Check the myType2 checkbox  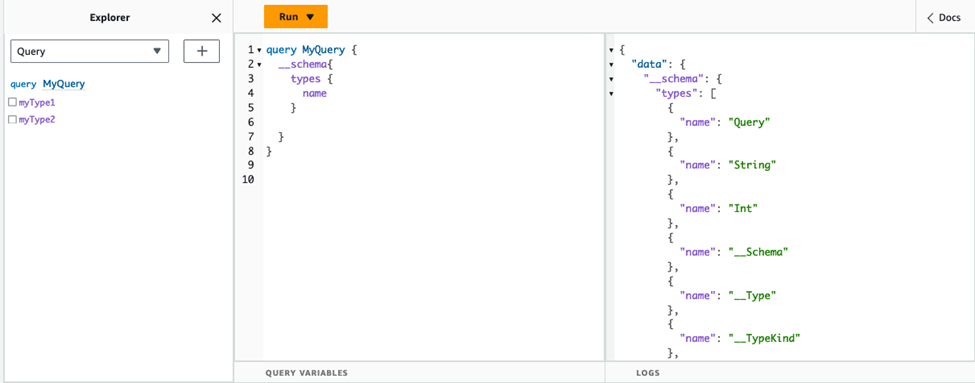click(x=12, y=119)
